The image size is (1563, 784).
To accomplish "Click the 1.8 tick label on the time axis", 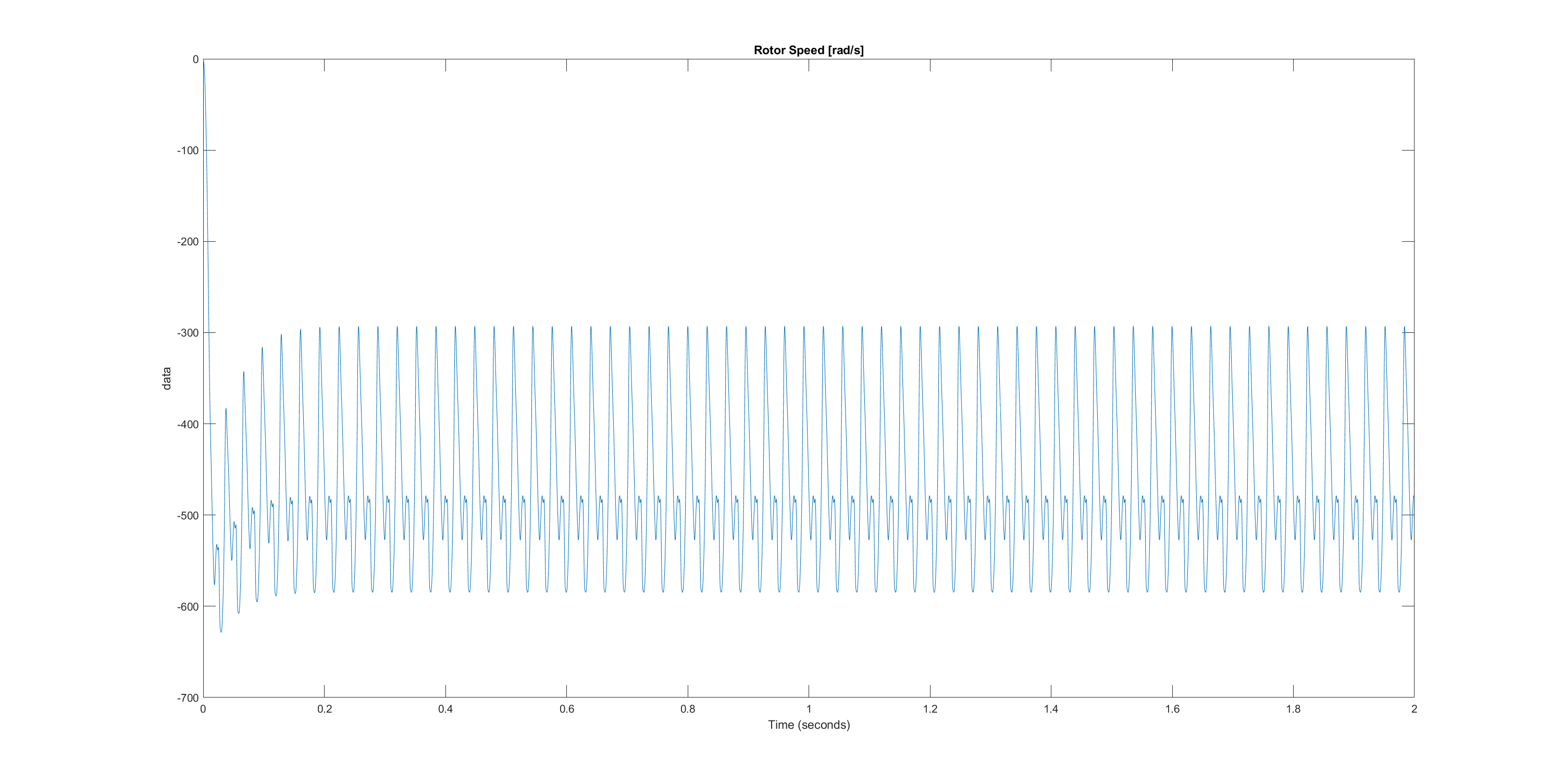I will [1293, 709].
